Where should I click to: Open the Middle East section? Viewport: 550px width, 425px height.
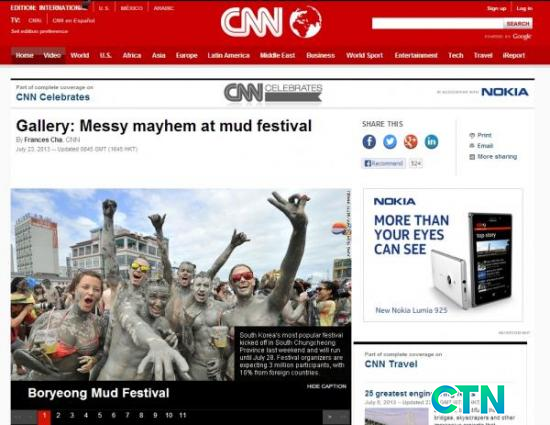(x=277, y=55)
